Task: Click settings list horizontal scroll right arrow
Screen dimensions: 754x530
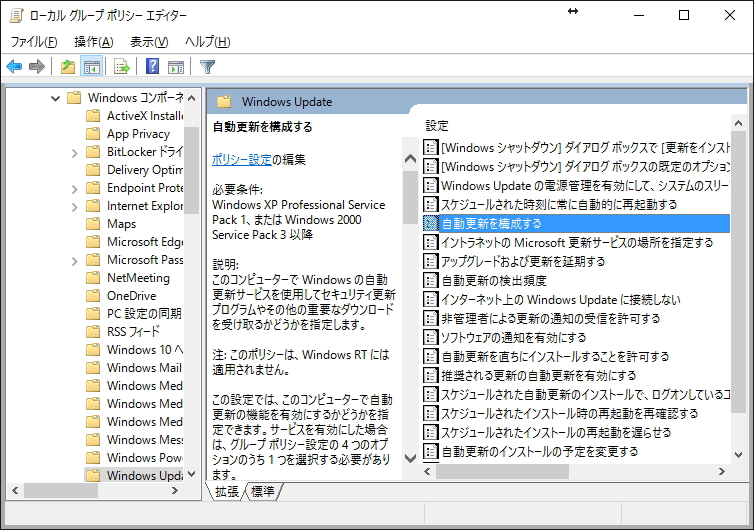Action: pos(722,472)
